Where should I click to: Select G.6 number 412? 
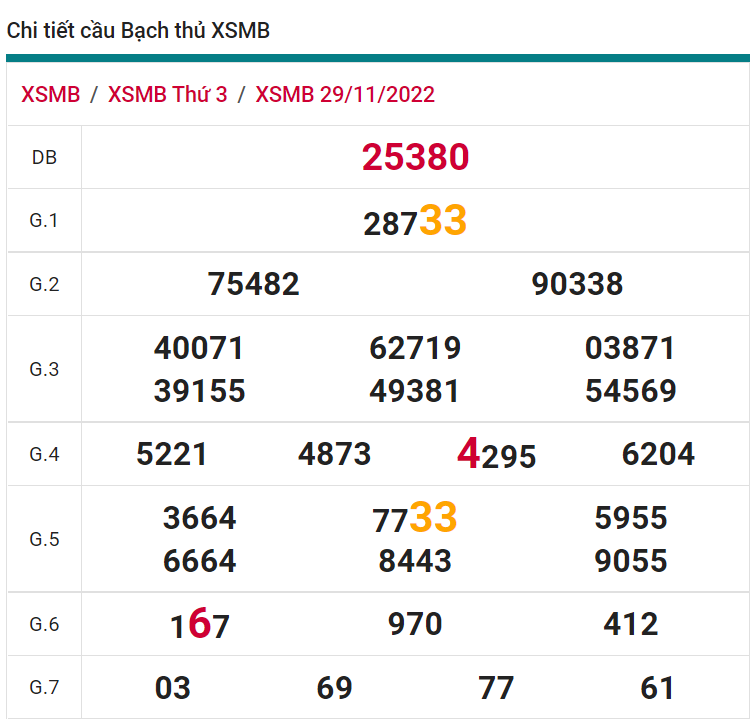630,625
